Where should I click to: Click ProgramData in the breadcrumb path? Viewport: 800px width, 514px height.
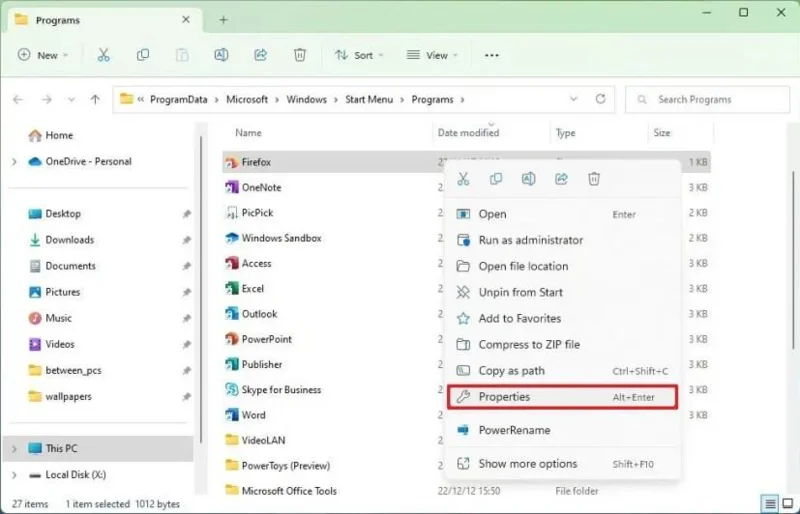click(179, 100)
